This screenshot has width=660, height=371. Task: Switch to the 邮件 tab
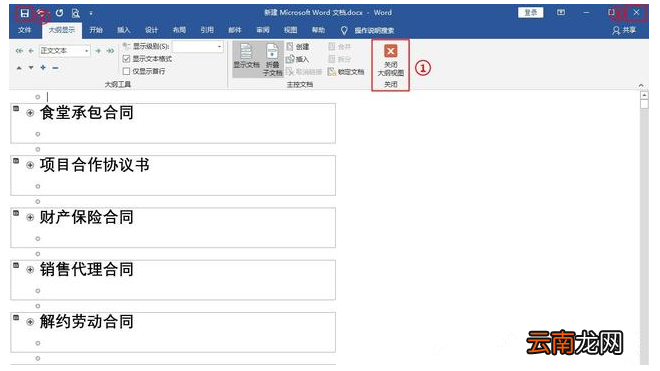[235, 30]
